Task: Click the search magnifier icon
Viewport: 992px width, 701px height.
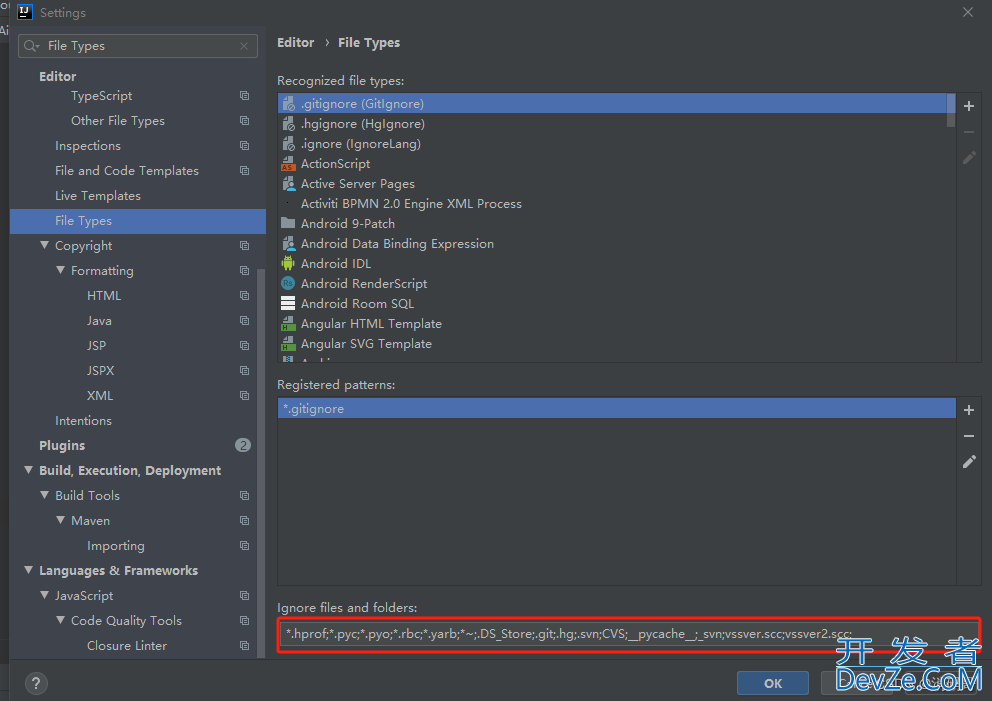Action: 32,46
